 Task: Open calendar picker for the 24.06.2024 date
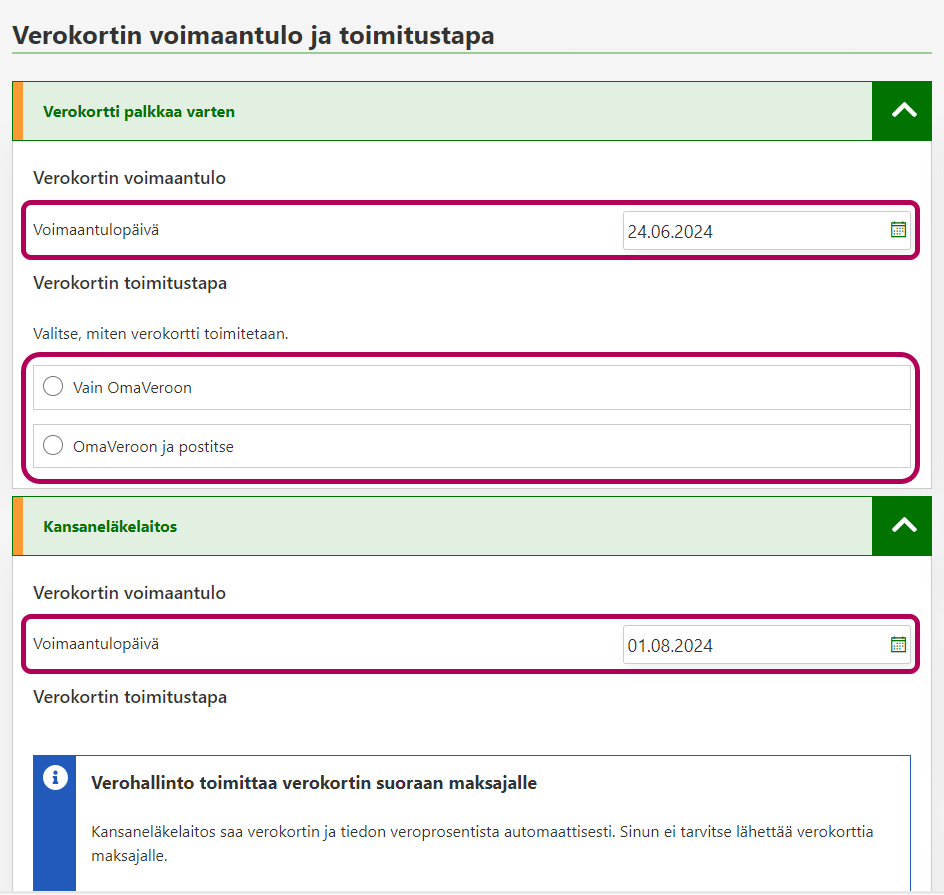click(x=898, y=230)
